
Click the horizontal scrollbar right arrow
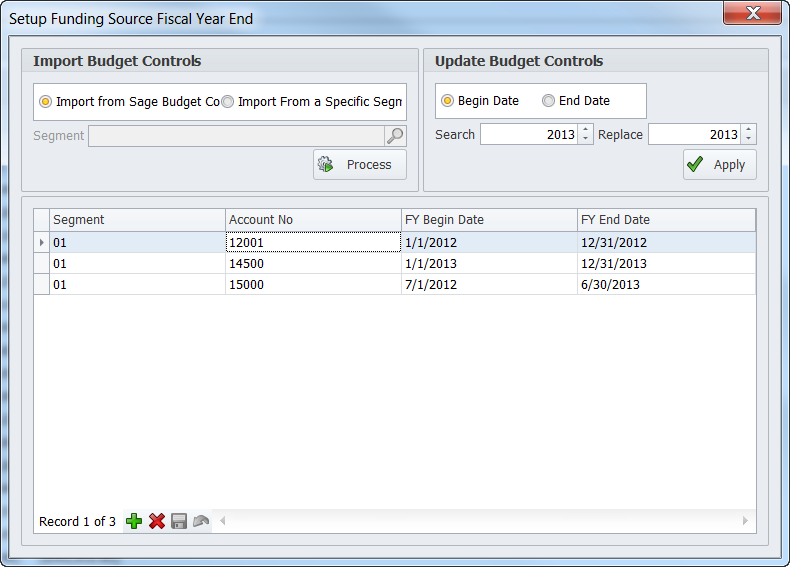pyautogui.click(x=745, y=521)
